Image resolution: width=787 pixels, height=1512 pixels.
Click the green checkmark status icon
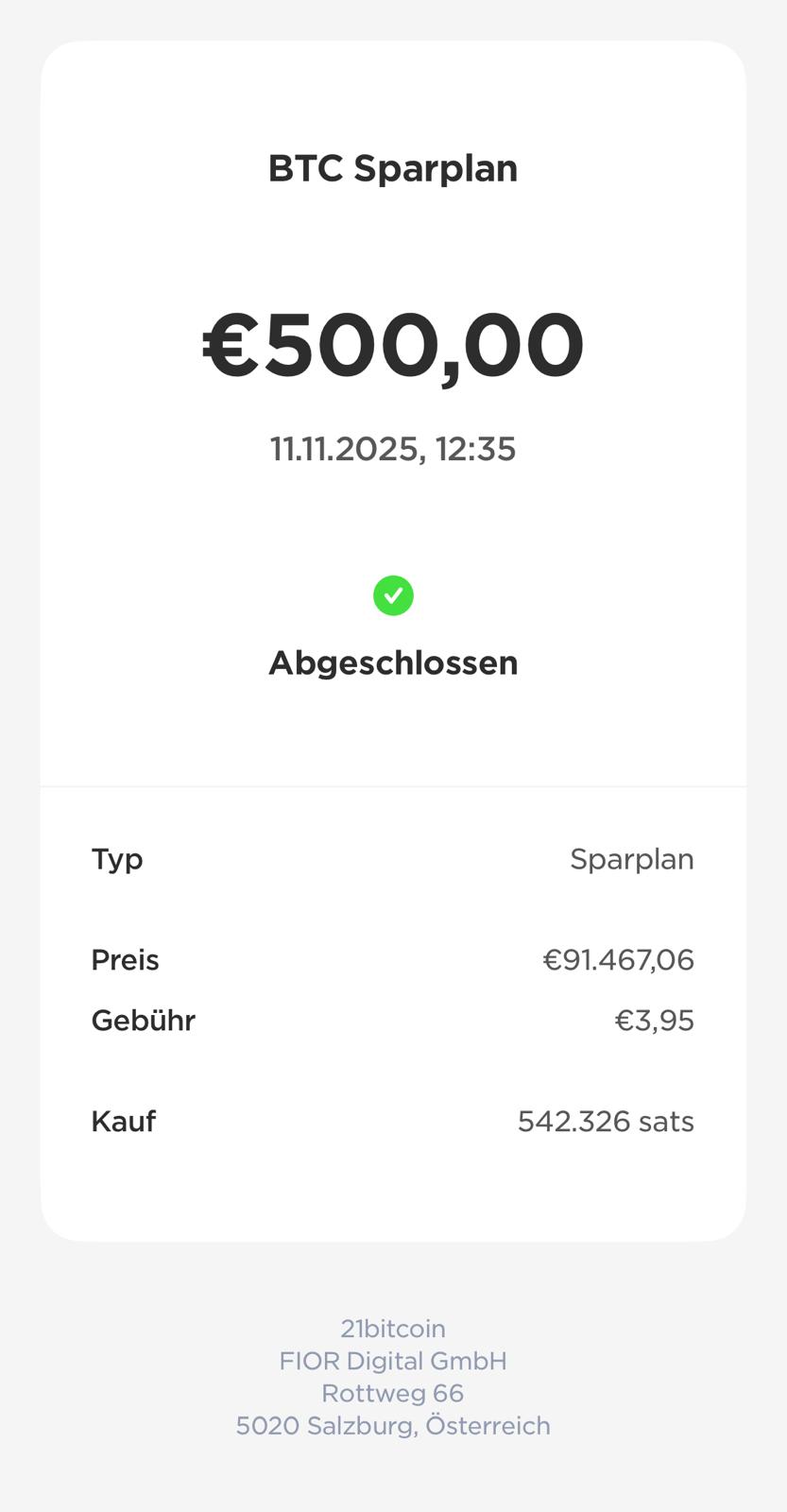pyautogui.click(x=393, y=596)
